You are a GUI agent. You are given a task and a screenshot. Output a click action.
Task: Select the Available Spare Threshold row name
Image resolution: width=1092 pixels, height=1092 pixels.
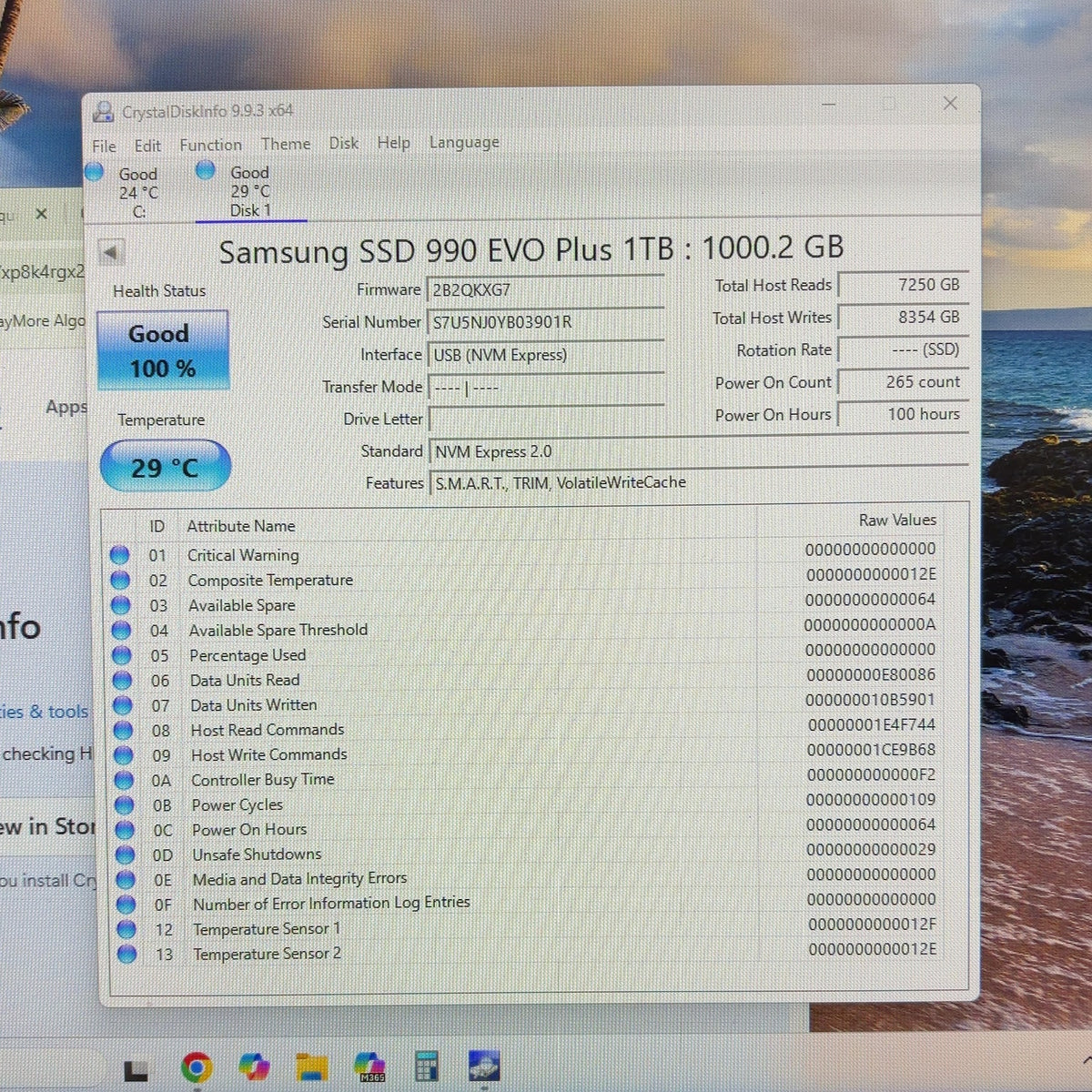tap(278, 630)
